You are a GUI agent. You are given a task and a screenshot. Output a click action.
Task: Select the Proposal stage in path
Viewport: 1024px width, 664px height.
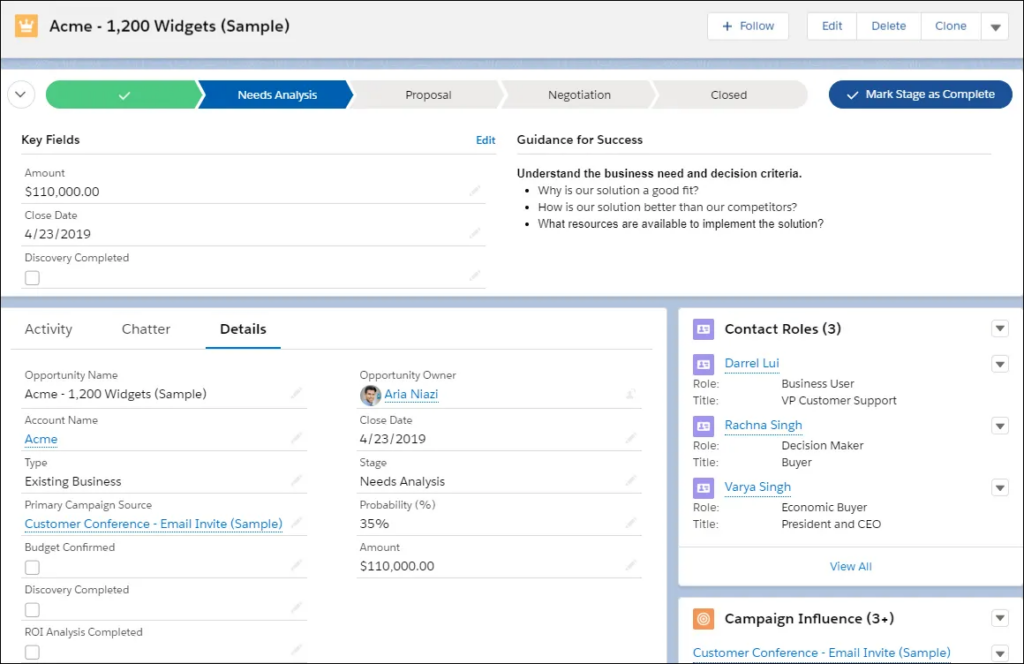428,95
